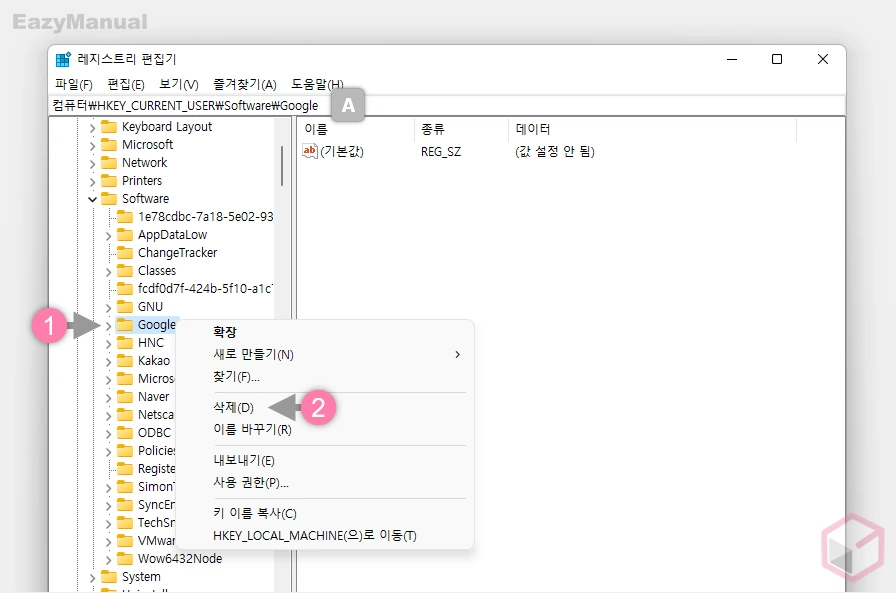Click the GNU folder icon
Image resolution: width=896 pixels, height=593 pixels.
[x=125, y=307]
